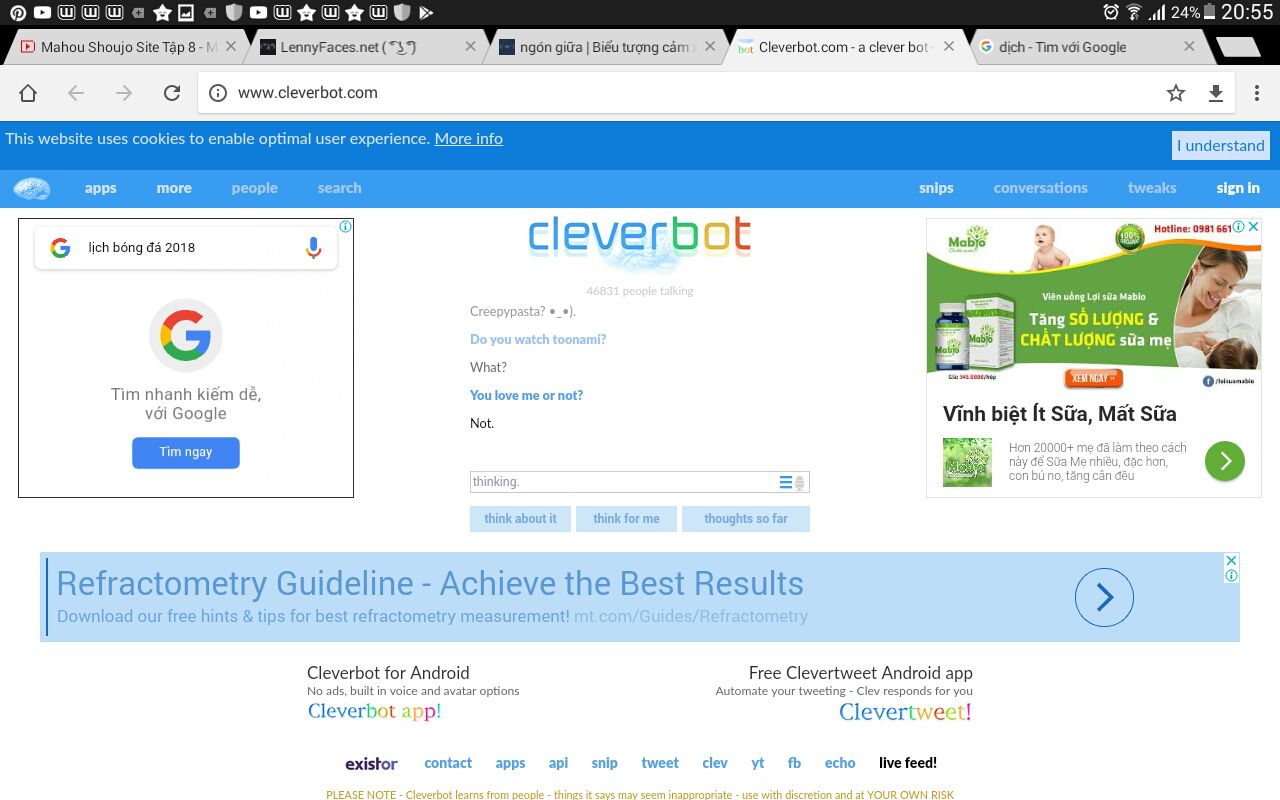Open the fb footer link
The height and width of the screenshot is (800, 1280).
(794, 763)
